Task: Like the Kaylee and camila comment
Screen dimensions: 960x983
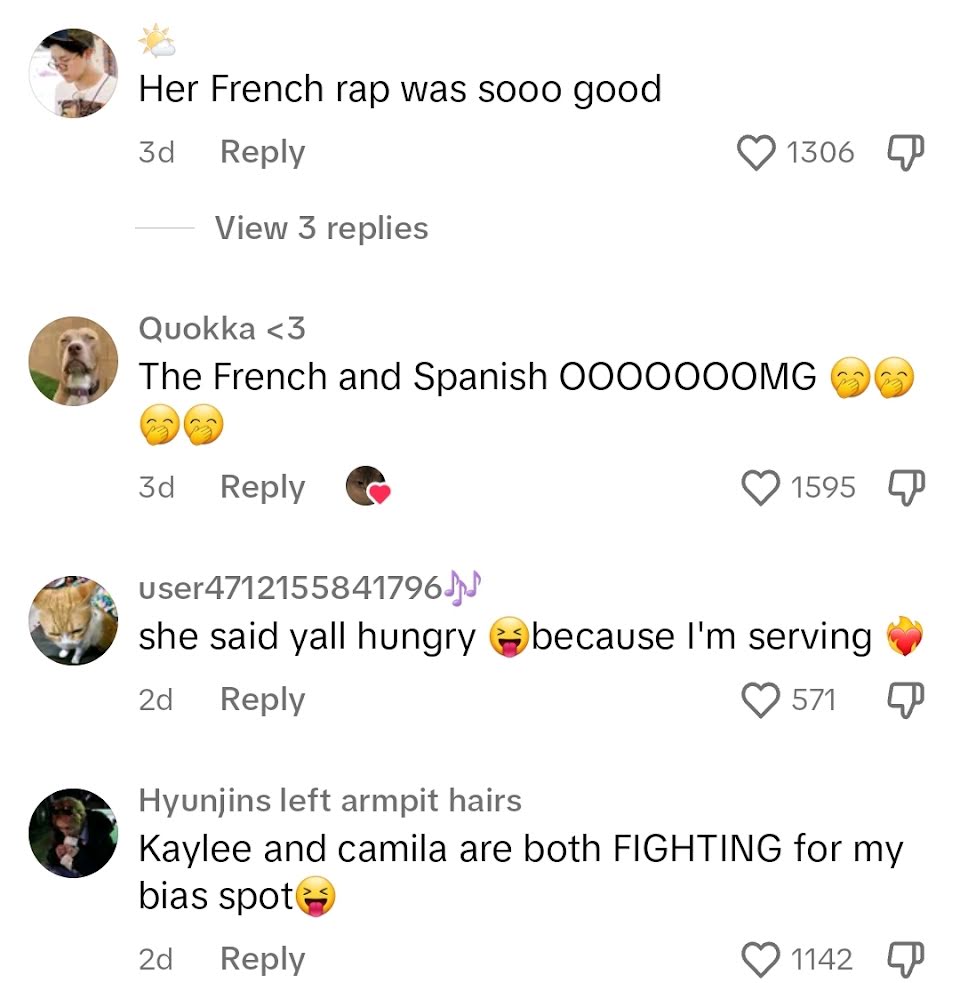Action: 761,959
